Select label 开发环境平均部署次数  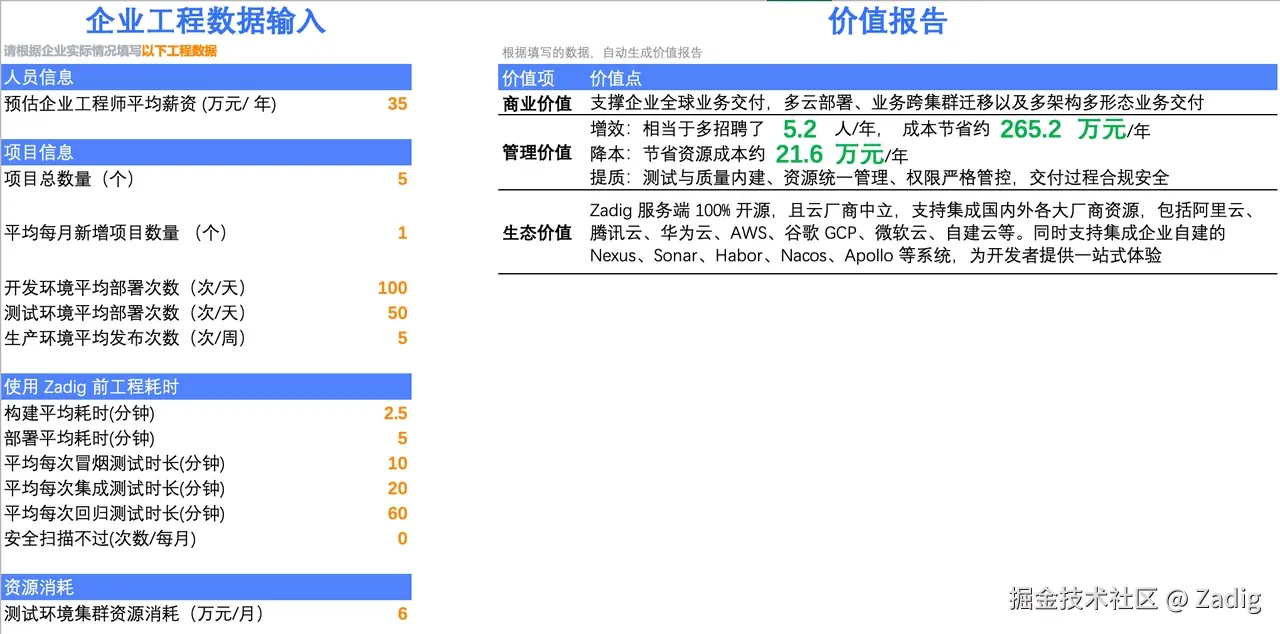pos(125,288)
